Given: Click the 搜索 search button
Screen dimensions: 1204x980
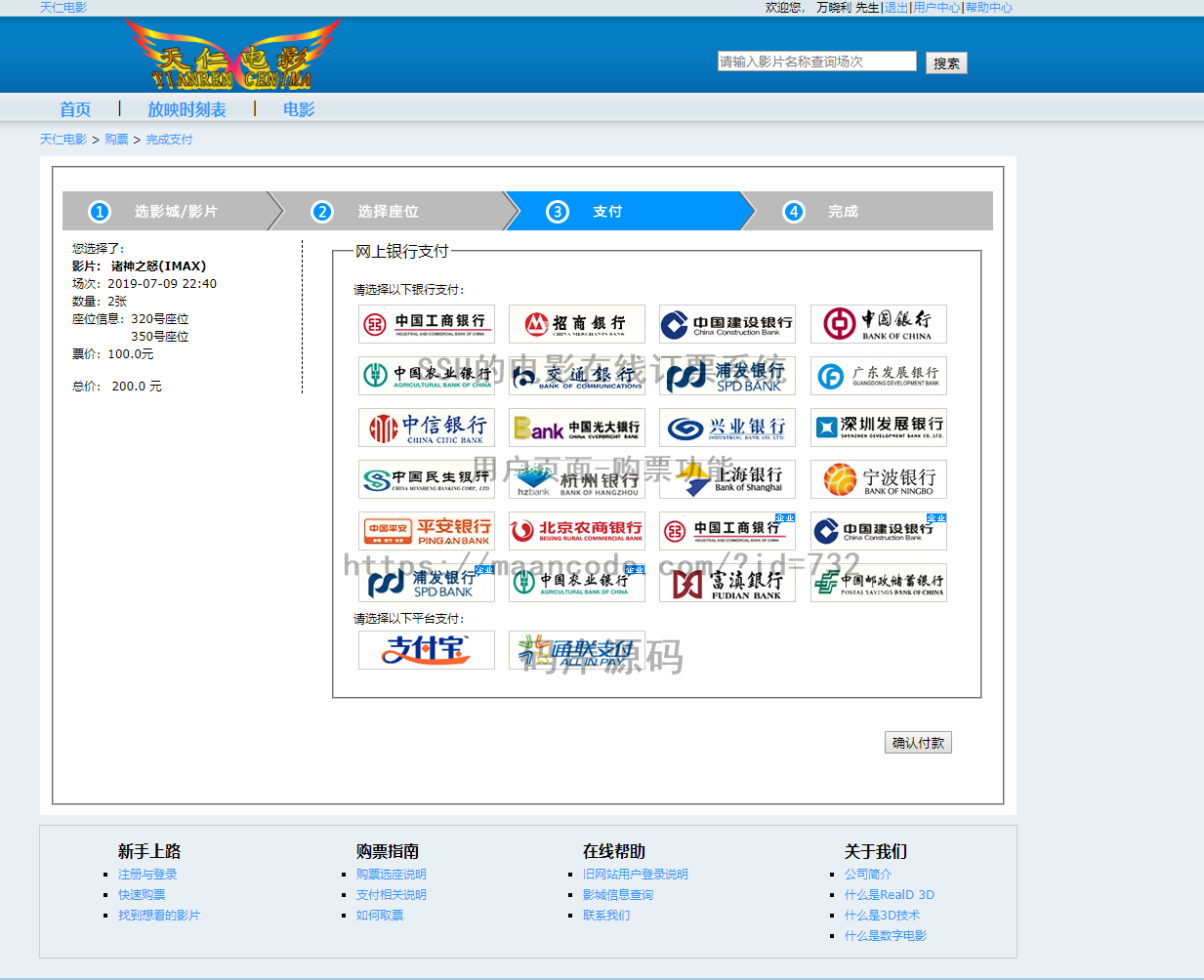Looking at the screenshot, I should click(946, 62).
